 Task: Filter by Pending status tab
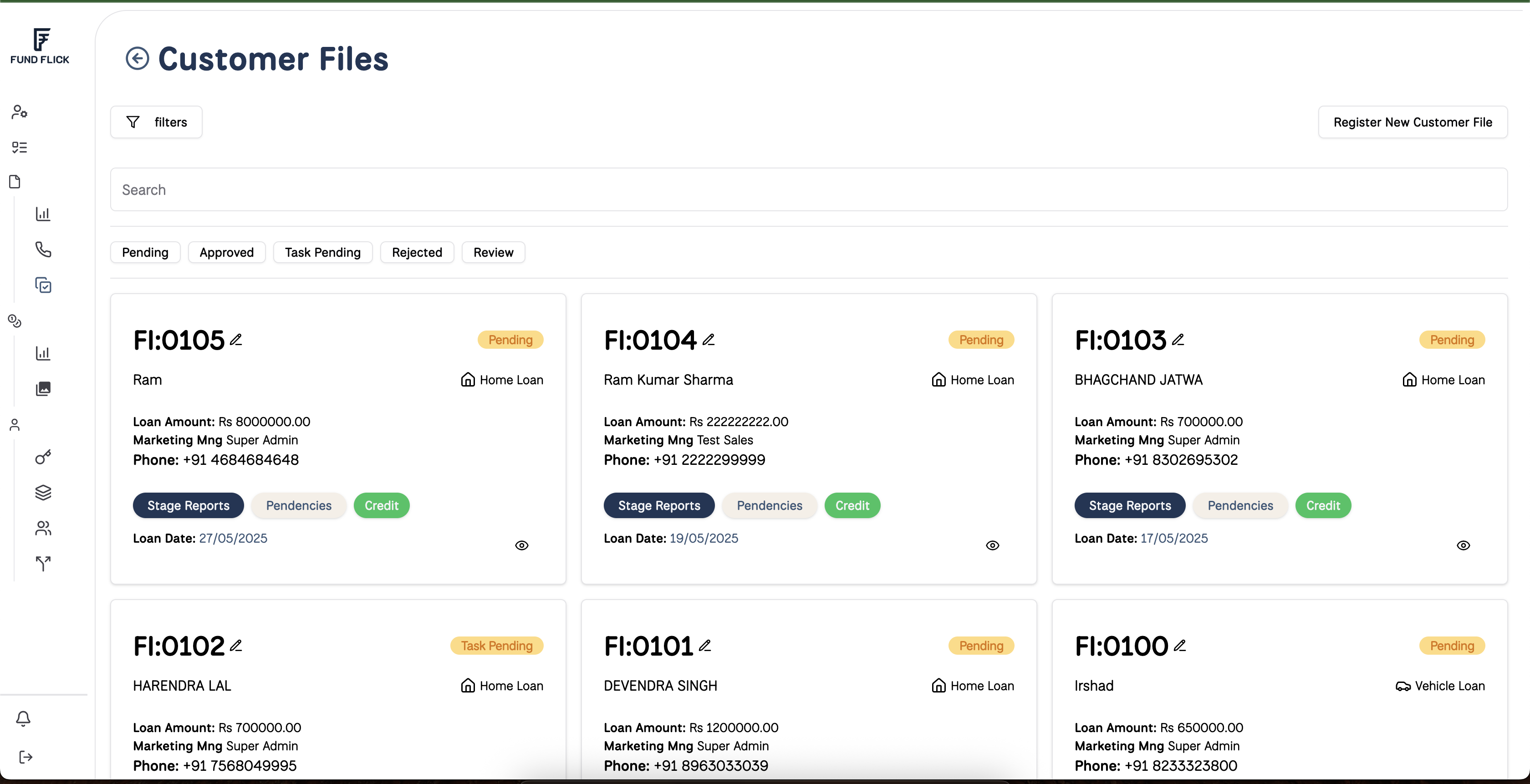tap(145, 252)
